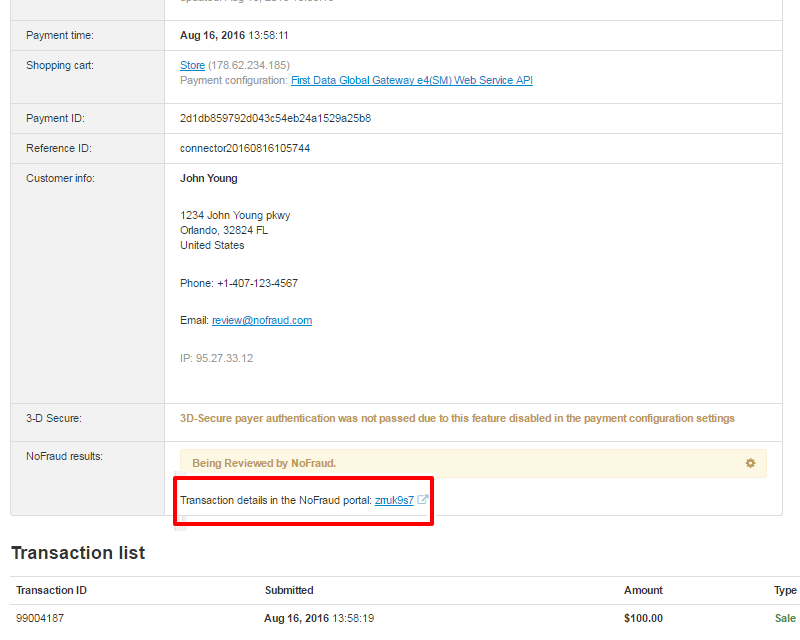Image resolution: width=800 pixels, height=640 pixels.
Task: Click the store IP (178.62.234.185)
Action: pos(248,65)
